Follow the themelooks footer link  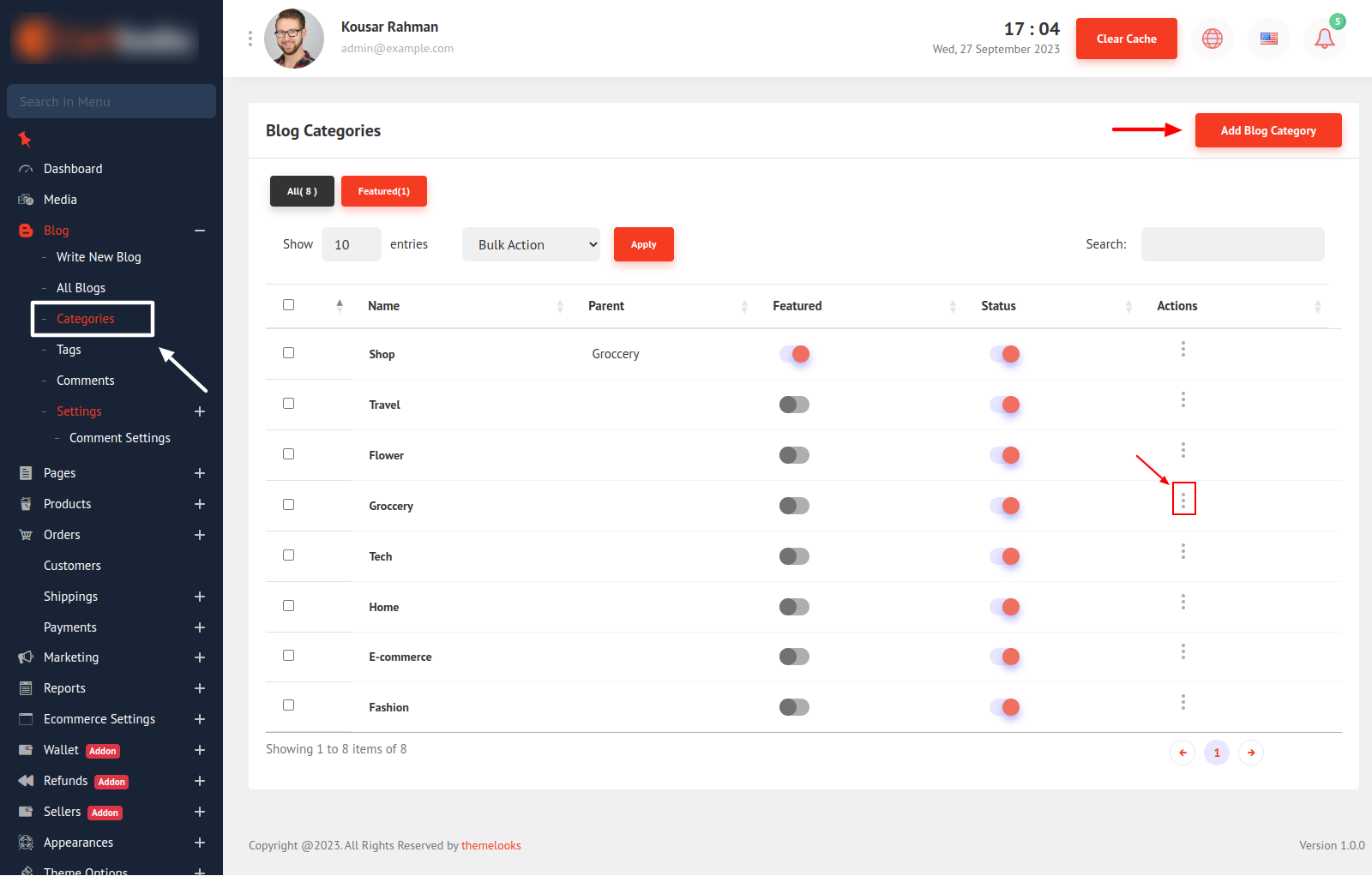(490, 845)
